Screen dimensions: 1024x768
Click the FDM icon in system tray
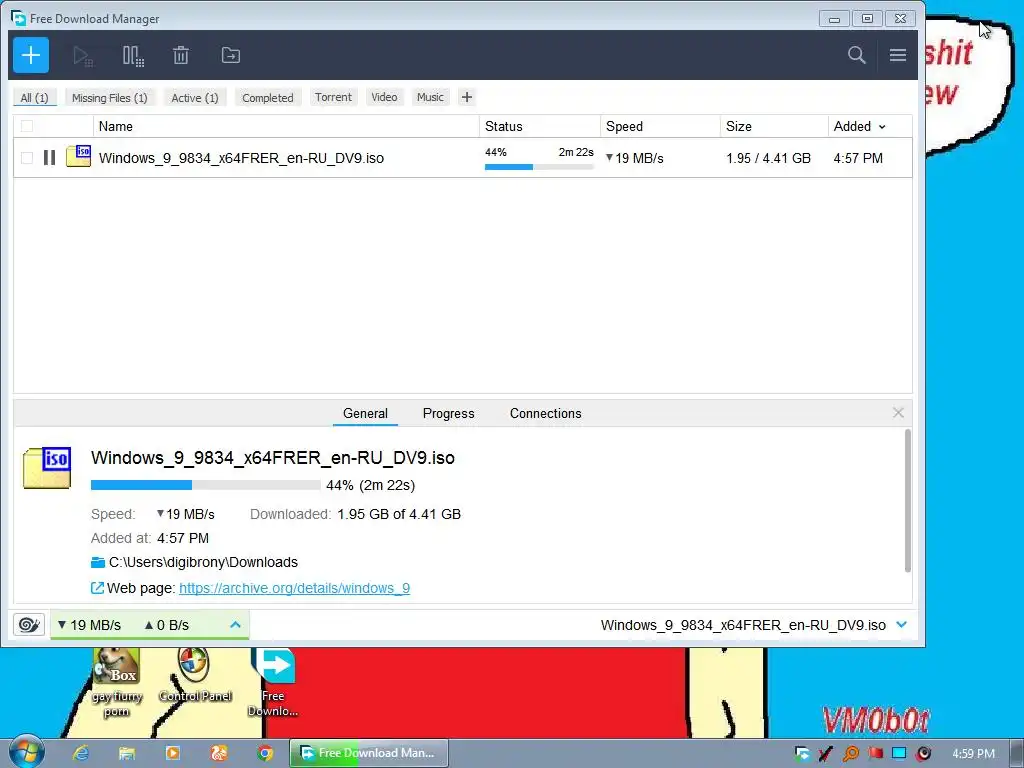803,754
